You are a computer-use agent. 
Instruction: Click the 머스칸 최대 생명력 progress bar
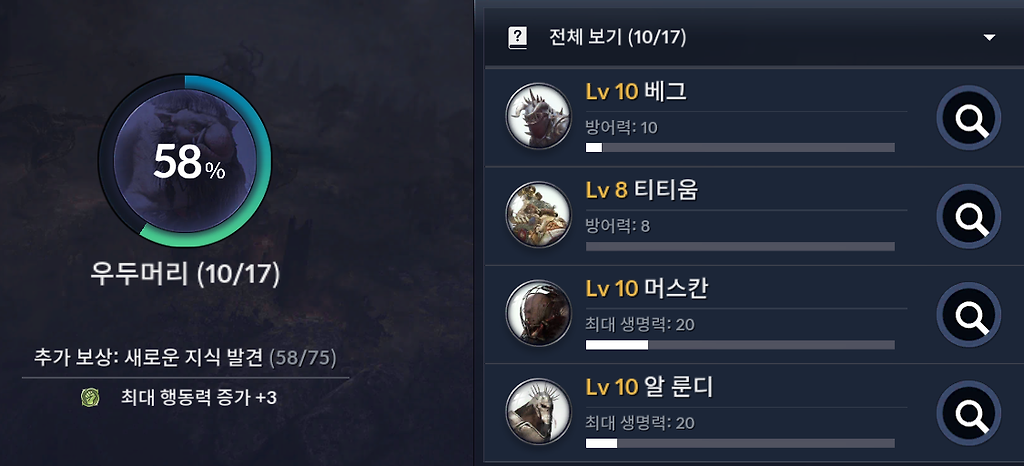tap(740, 345)
